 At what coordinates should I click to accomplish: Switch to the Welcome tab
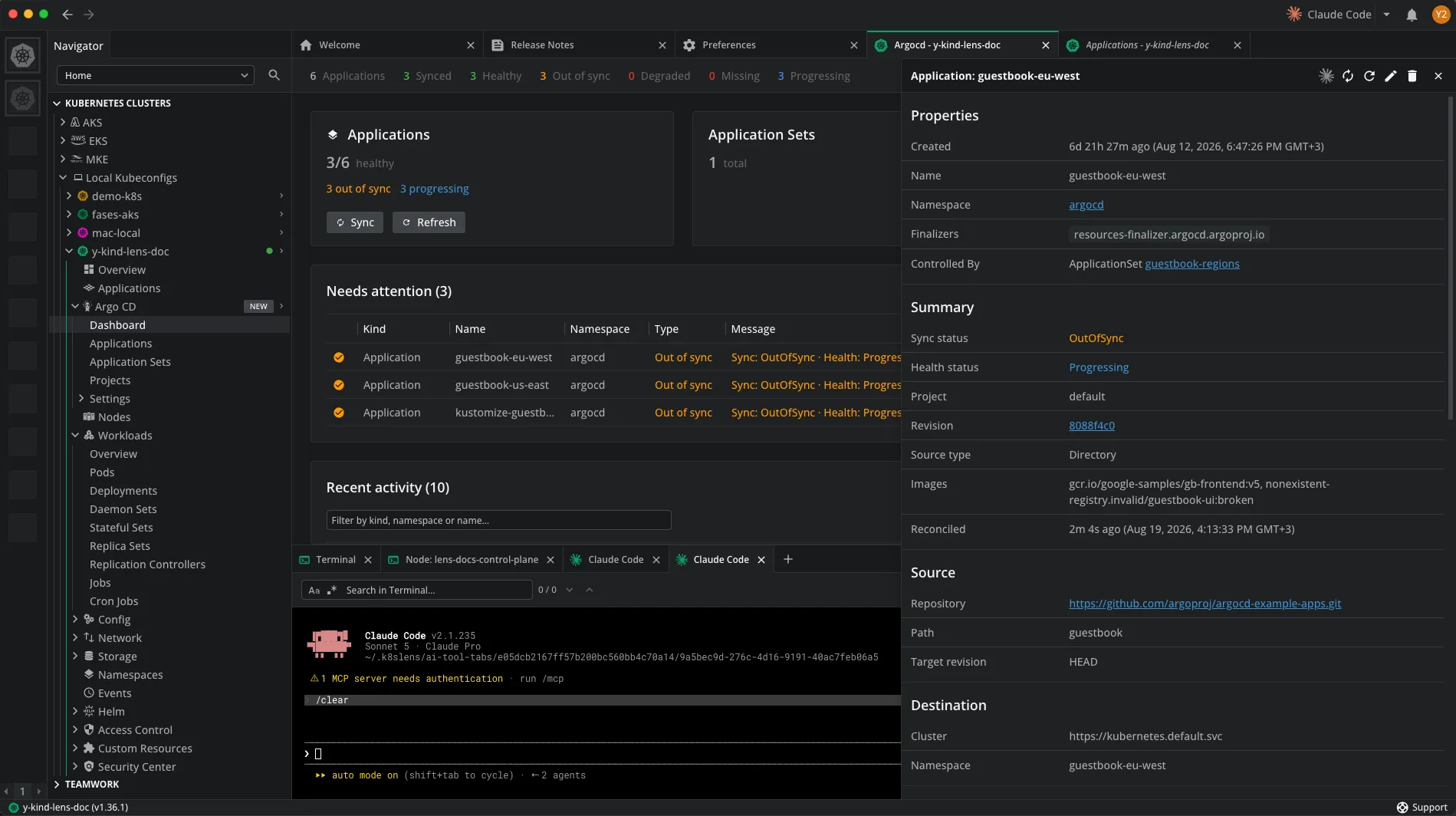click(387, 45)
